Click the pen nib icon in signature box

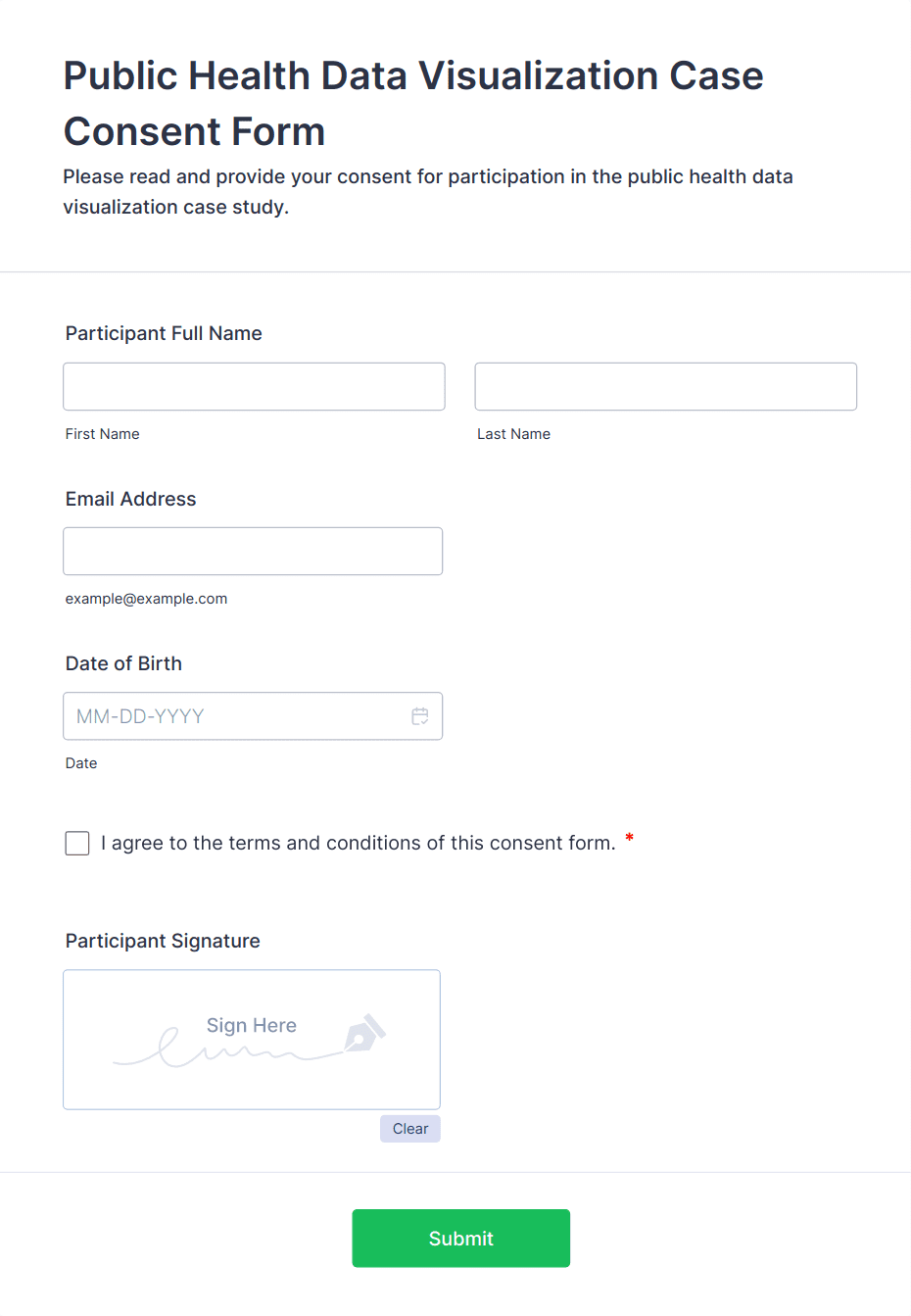point(364,1034)
